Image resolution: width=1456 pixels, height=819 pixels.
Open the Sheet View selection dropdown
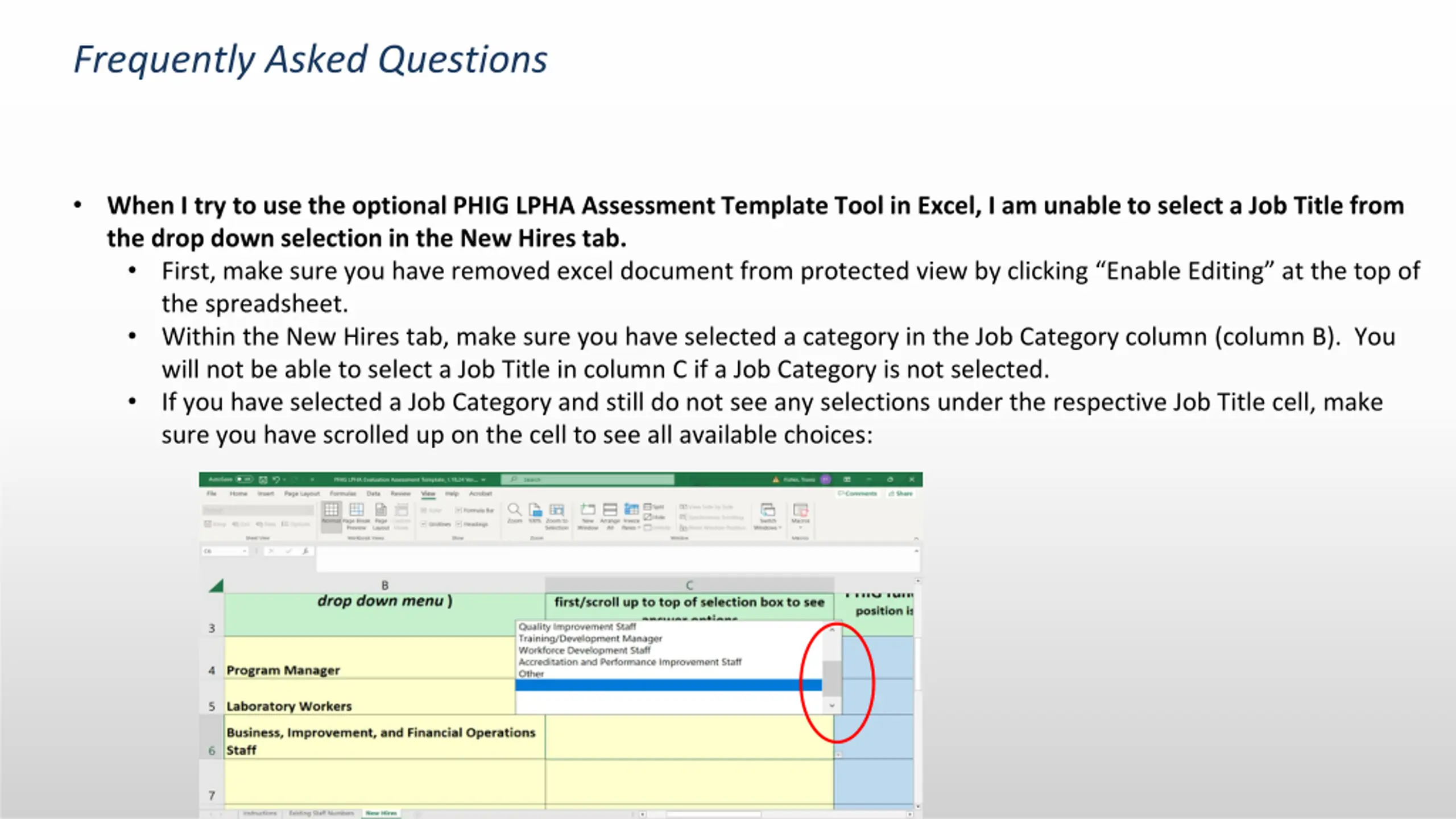tap(258, 510)
